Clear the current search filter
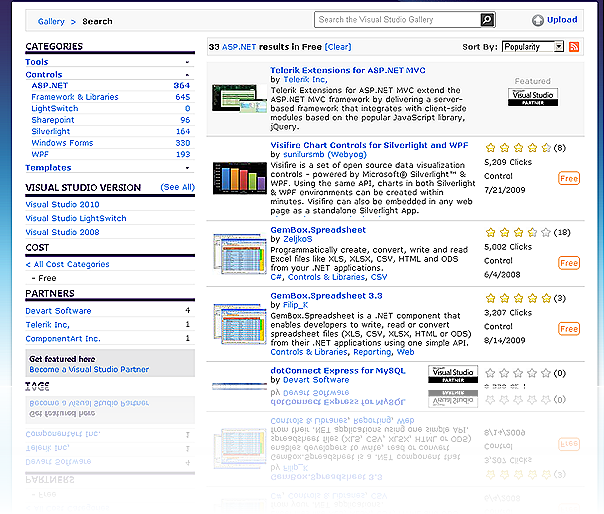This screenshot has width=604, height=514. [x=338, y=47]
